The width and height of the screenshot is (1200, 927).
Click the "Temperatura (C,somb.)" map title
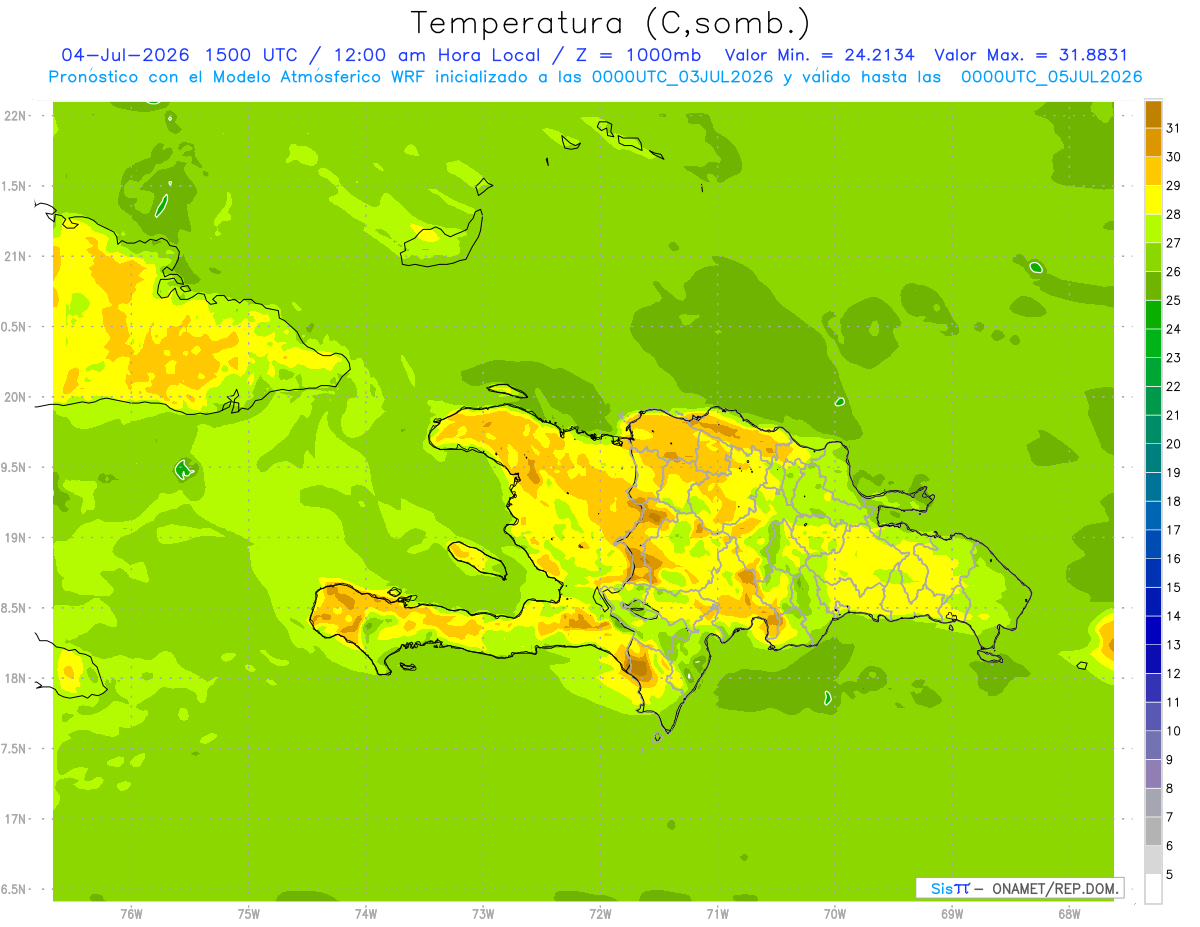tap(610, 22)
